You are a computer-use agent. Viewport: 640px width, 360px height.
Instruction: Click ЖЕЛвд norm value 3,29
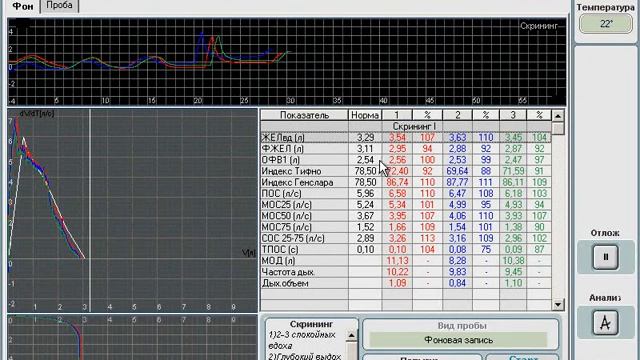coord(365,138)
